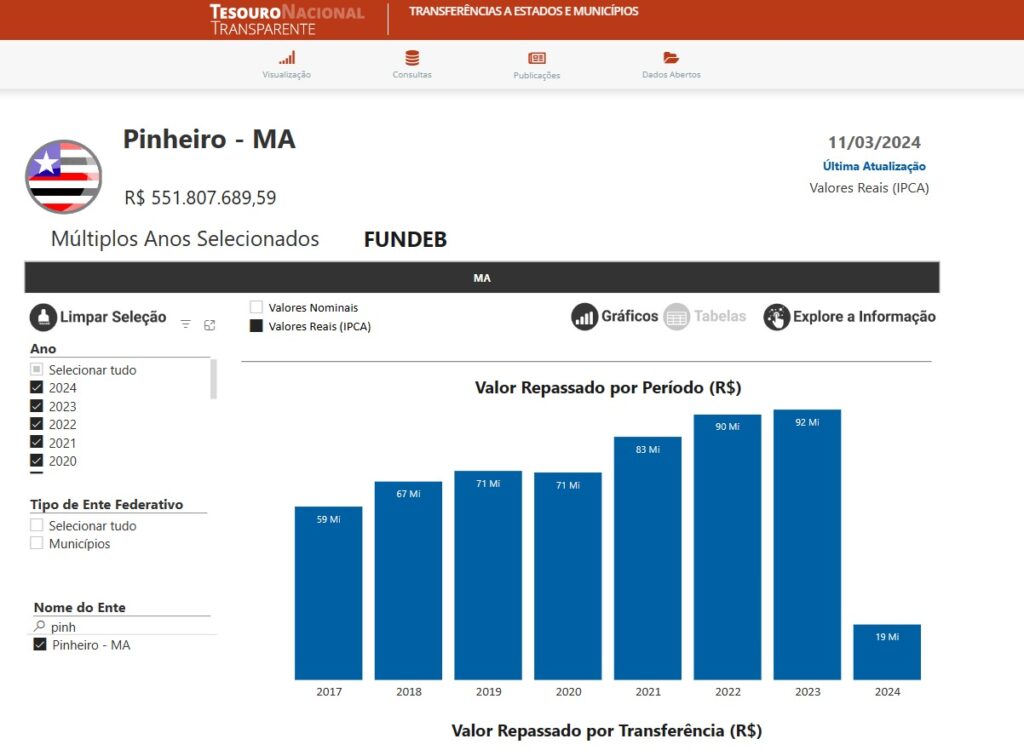1024x756 pixels.
Task: Uncheck the Pinheiro - MA entity
Action: pyautogui.click(x=40, y=645)
